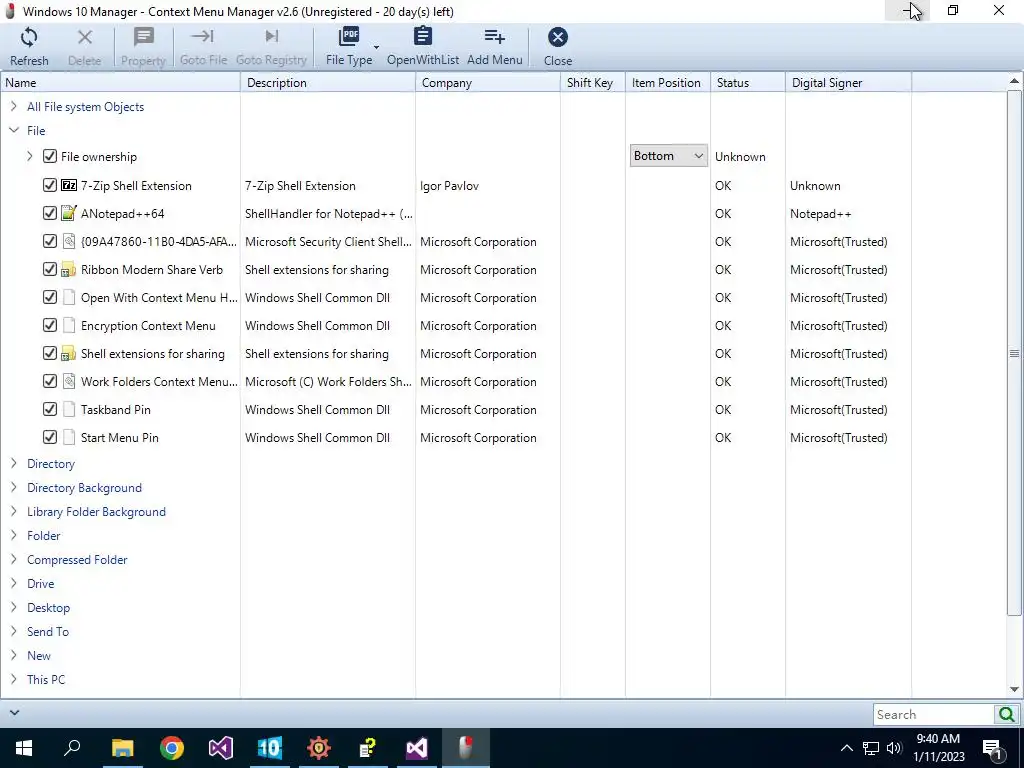The height and width of the screenshot is (768, 1024).
Task: Click the Goto Registry toolbar icon
Action: pyautogui.click(x=271, y=36)
